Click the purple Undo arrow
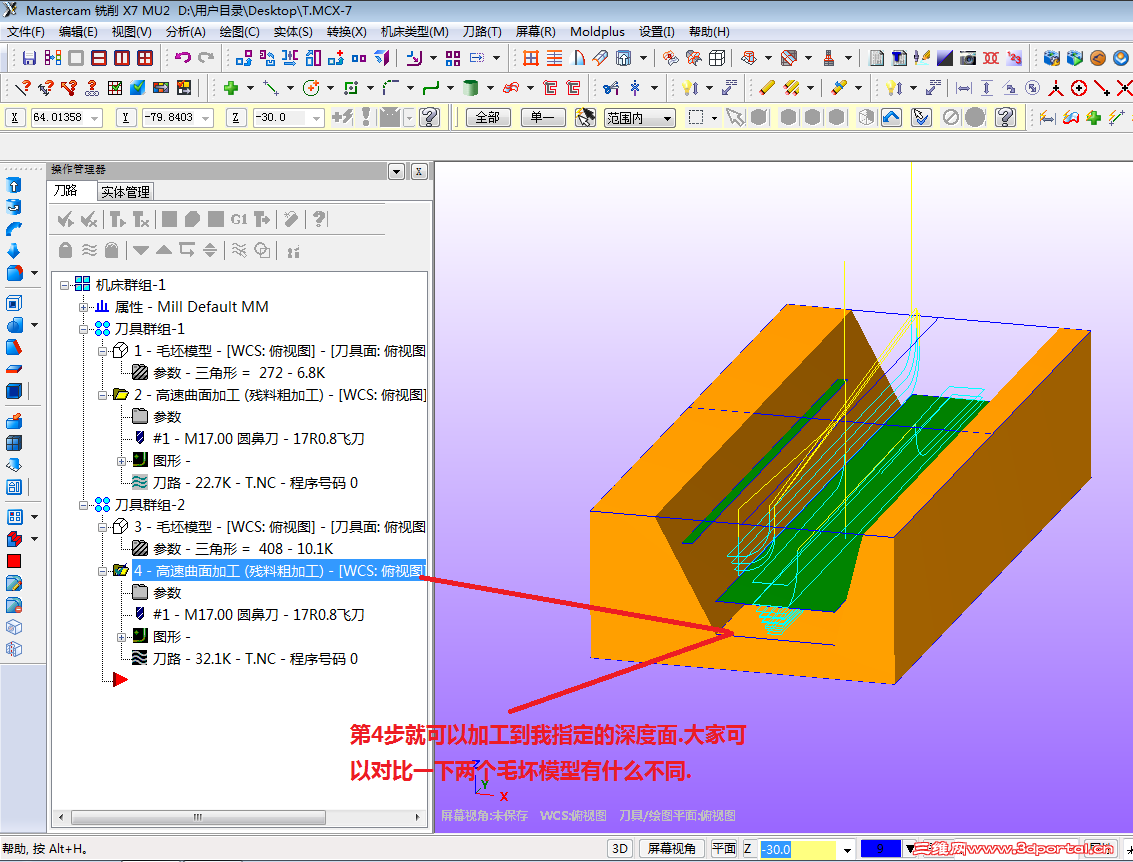Viewport: 1133px width, 862px height. (x=183, y=58)
